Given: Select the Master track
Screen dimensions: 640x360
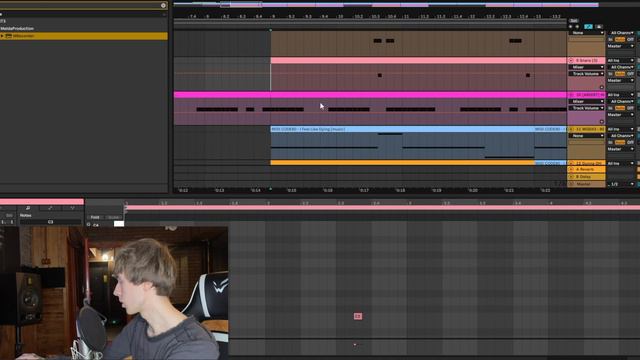Looking at the screenshot, I should coord(587,184).
